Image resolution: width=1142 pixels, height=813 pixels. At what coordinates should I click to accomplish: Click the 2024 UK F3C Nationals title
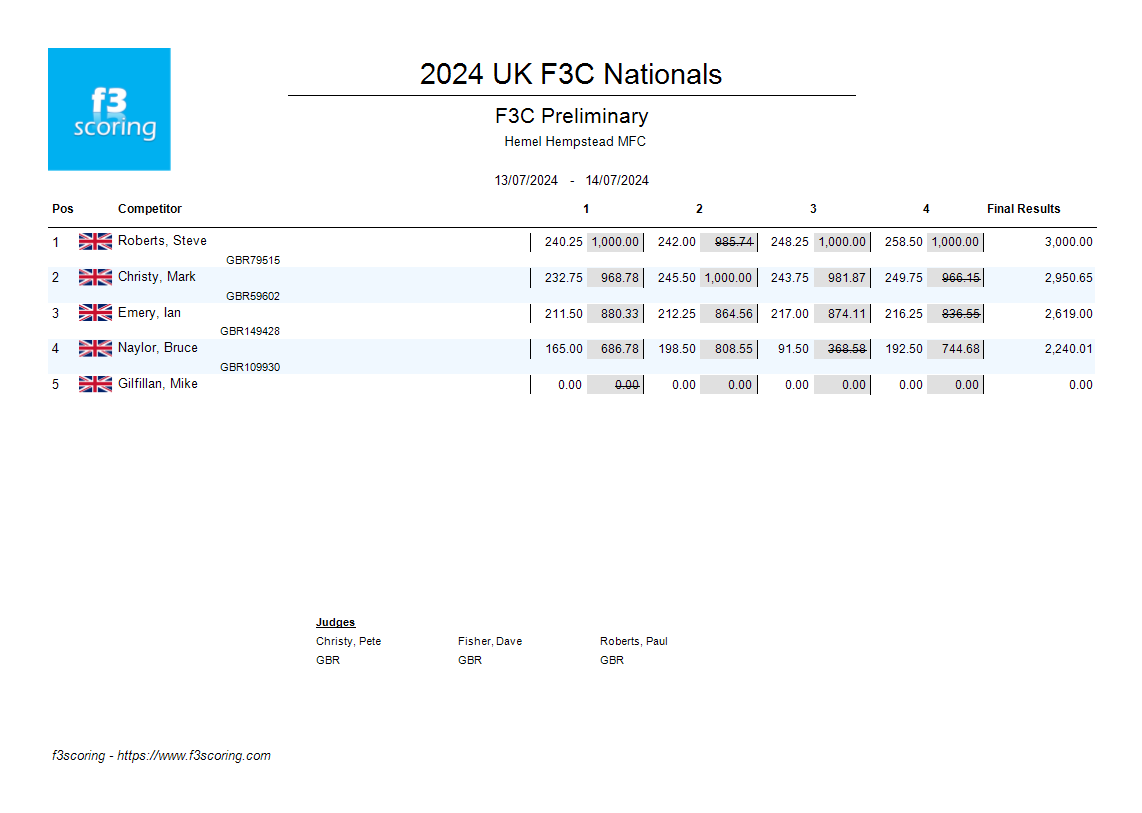tap(571, 74)
